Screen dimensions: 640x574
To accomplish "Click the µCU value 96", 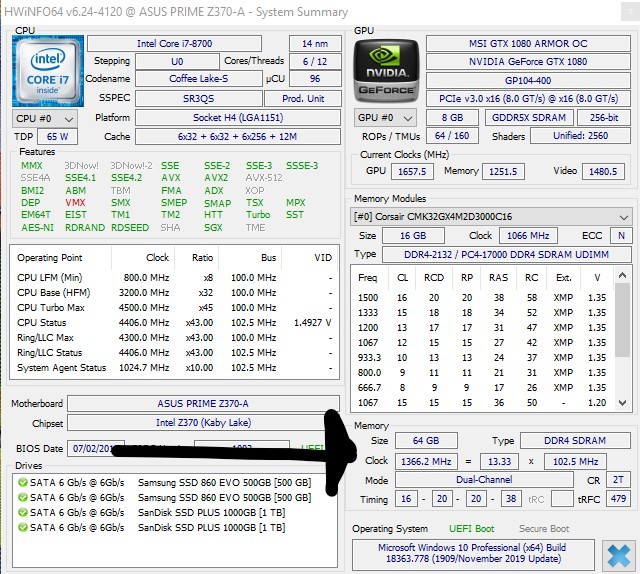I will point(315,79).
